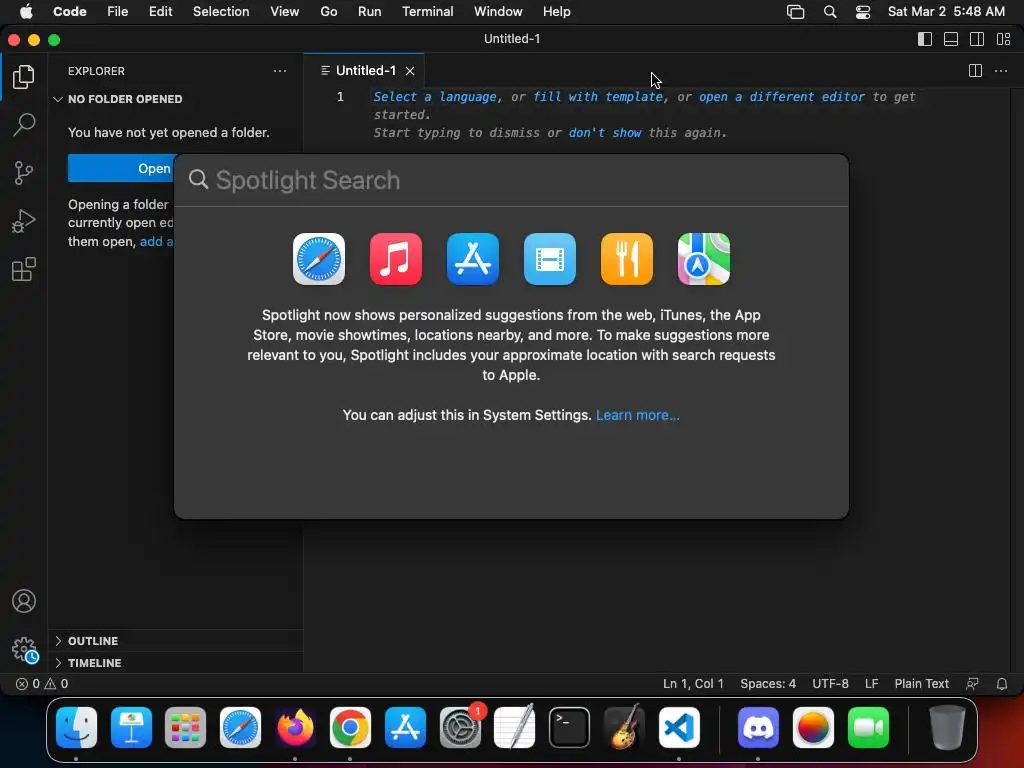Open FaceTime from the Dock
This screenshot has width=1024, height=768.
pos(868,728)
